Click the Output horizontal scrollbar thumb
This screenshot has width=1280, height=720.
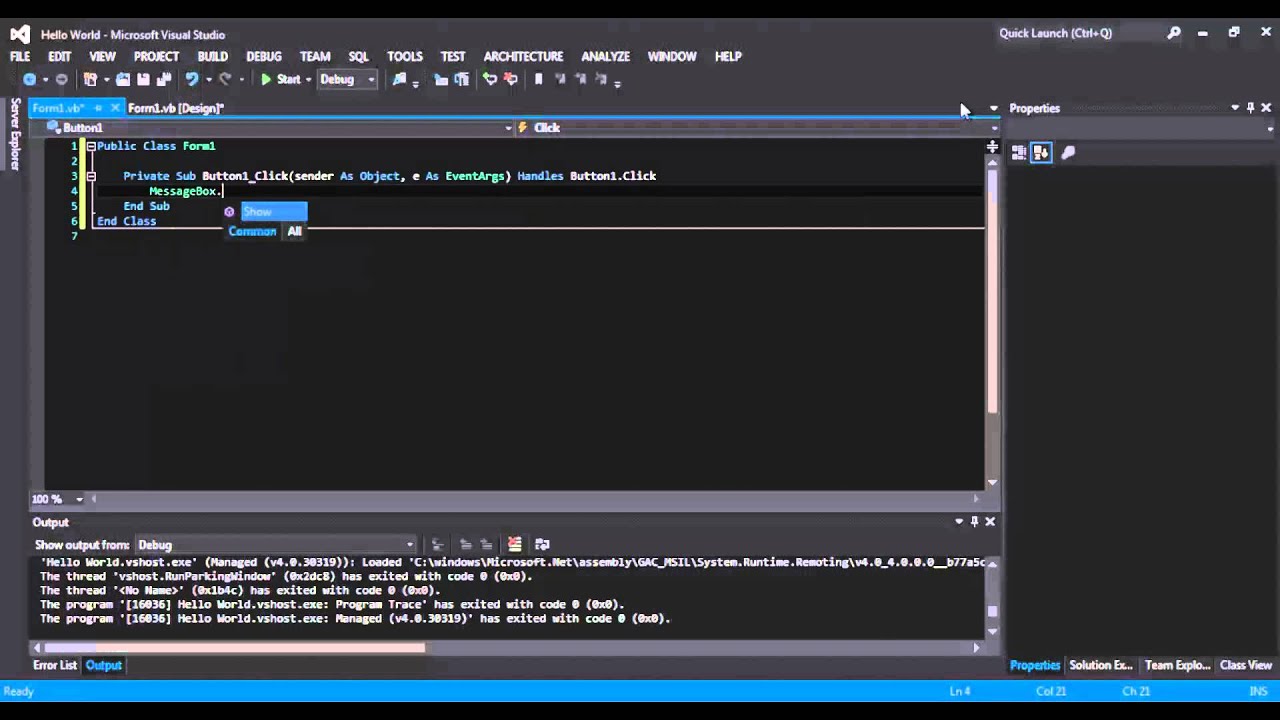[x=235, y=648]
